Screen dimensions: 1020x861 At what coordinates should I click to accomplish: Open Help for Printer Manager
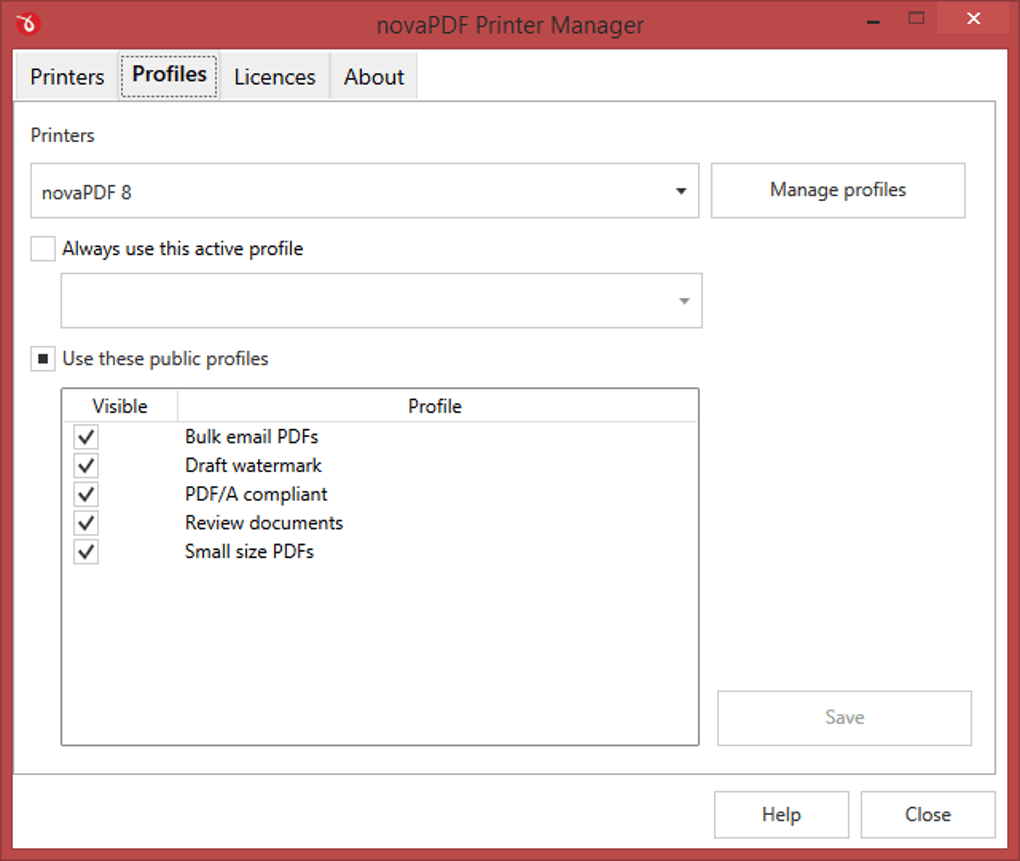click(x=781, y=815)
